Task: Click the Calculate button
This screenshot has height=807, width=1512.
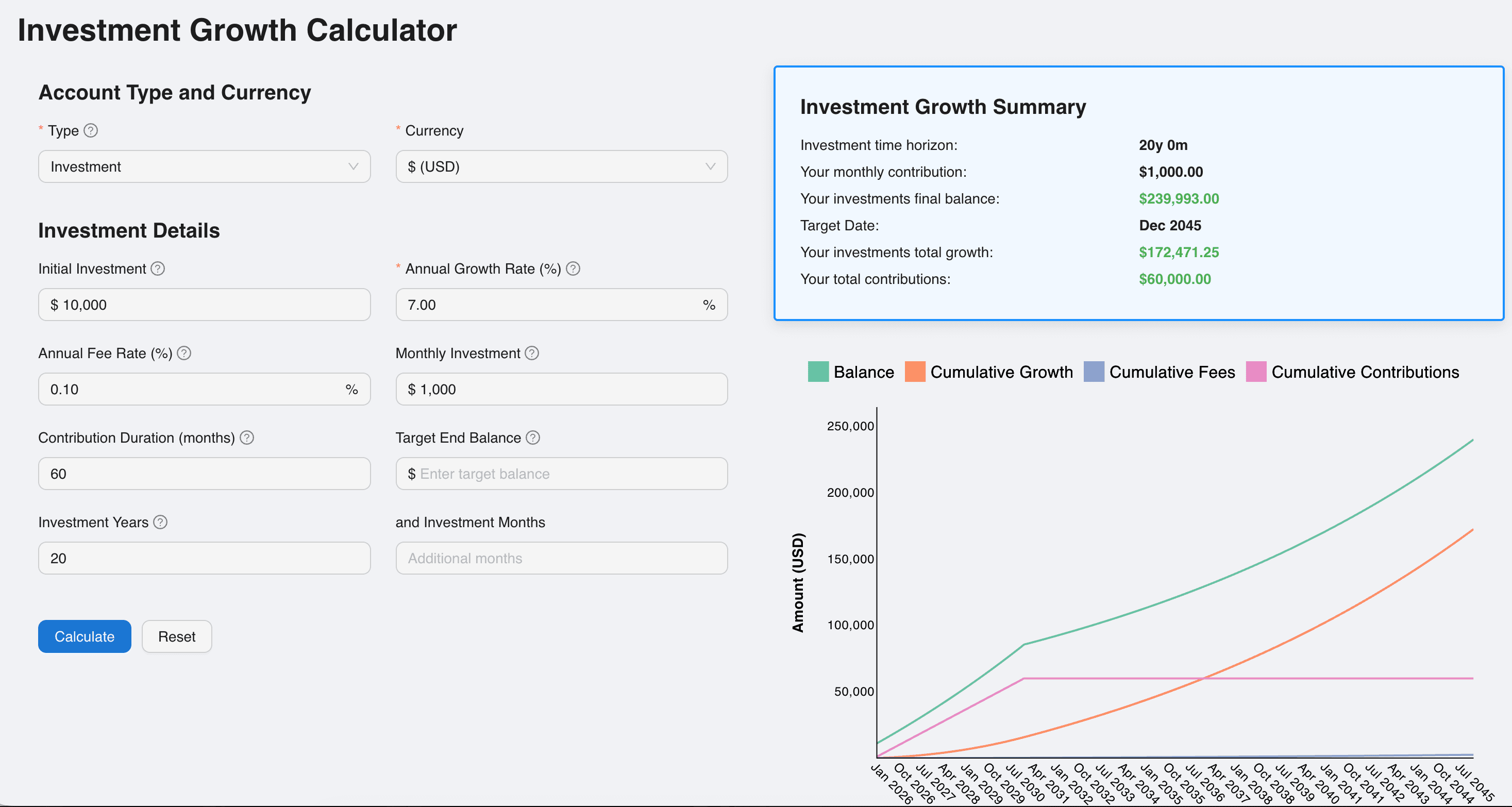Action: (84, 636)
